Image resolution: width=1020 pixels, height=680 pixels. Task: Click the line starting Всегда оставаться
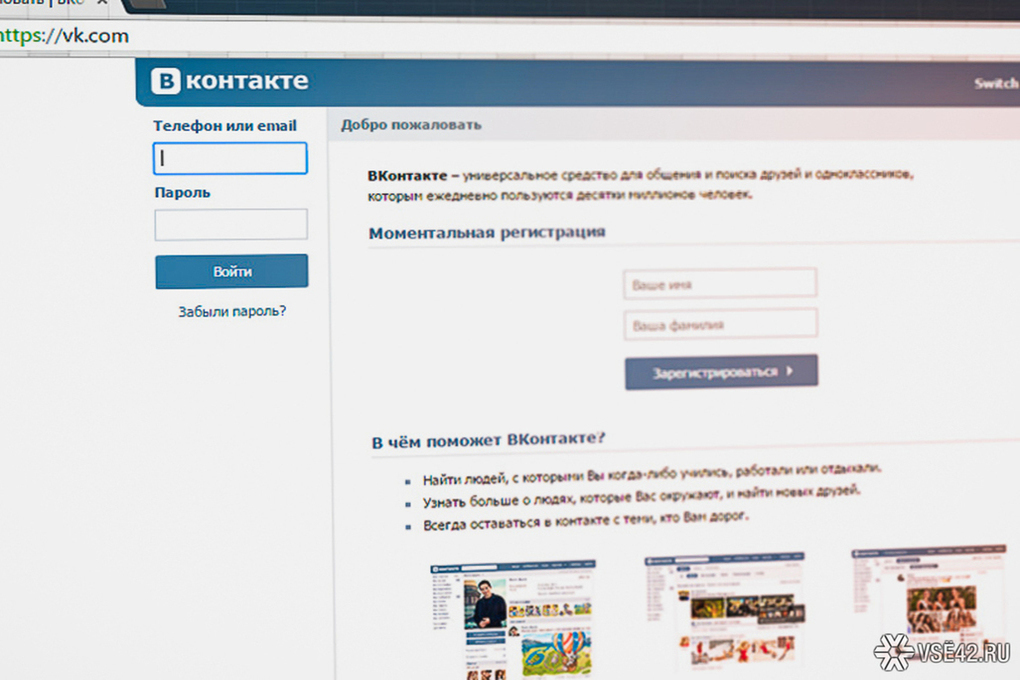click(x=585, y=521)
